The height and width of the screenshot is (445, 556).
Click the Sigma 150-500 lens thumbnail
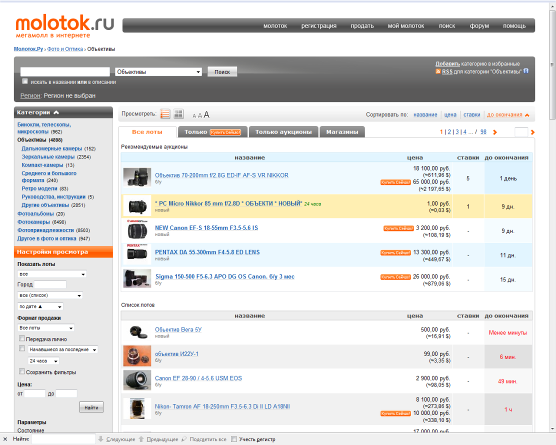137,278
